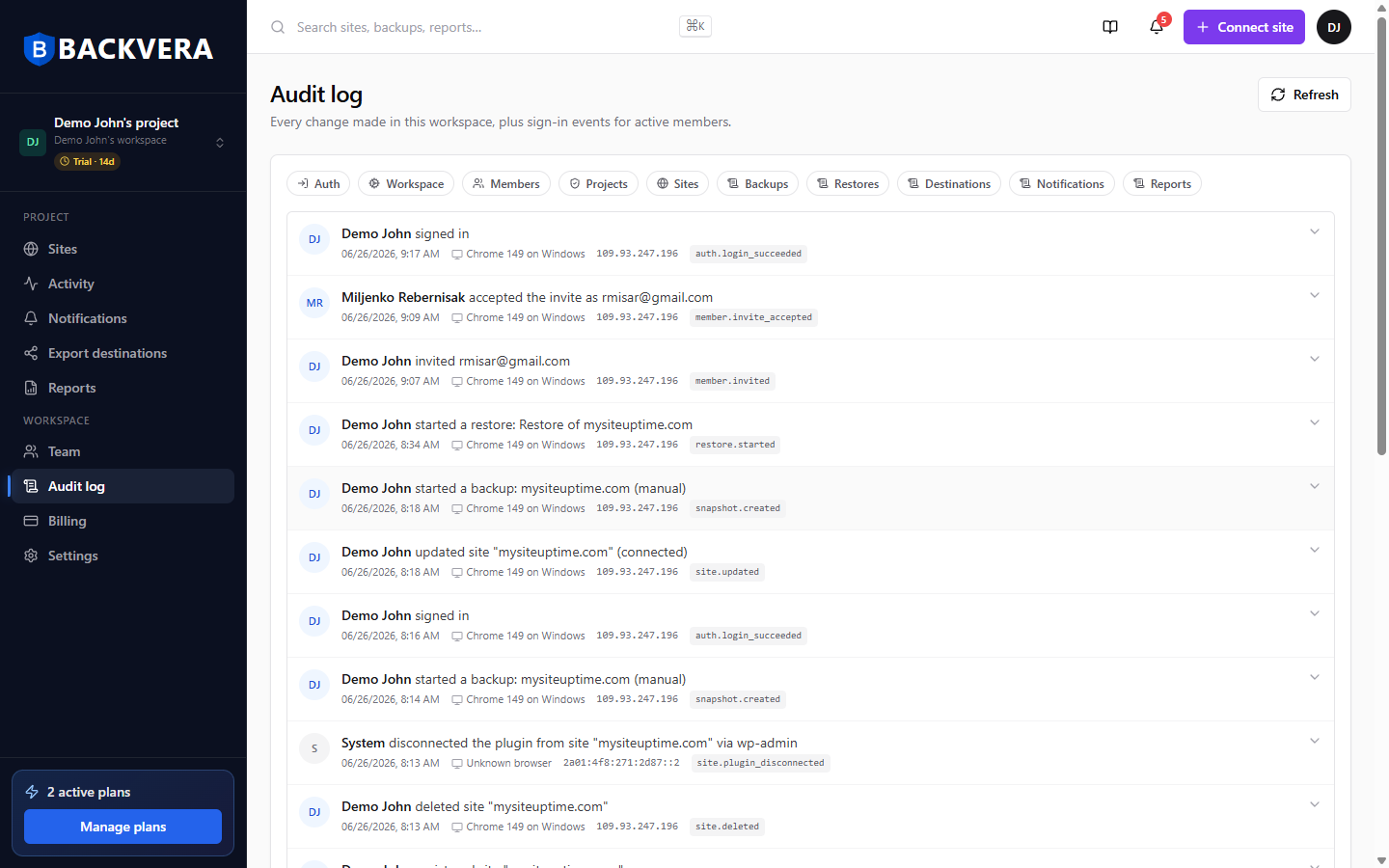Click the Export destinations share icon
Image resolution: width=1389 pixels, height=868 pixels.
pos(31,353)
